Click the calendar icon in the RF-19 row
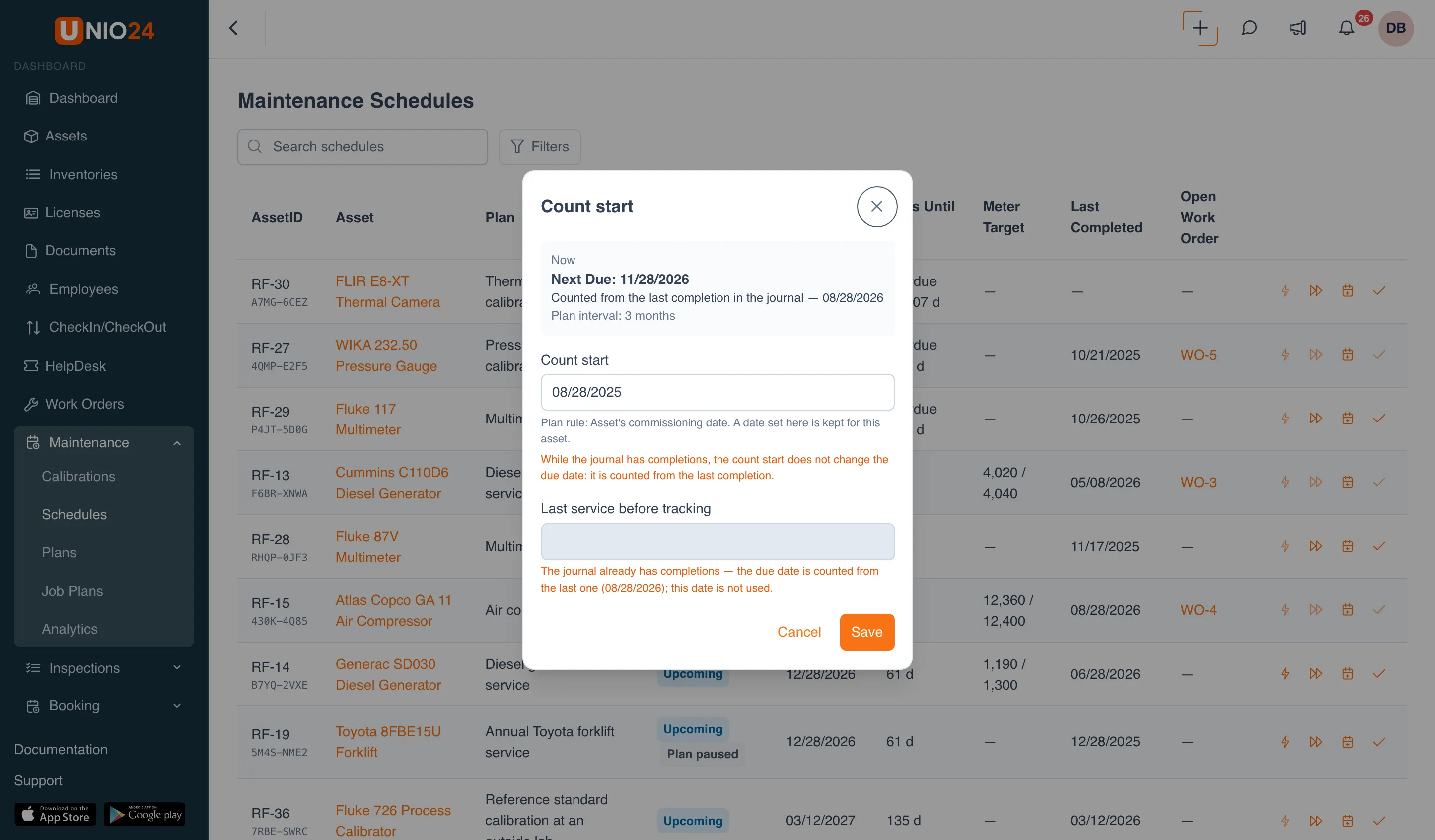 point(1347,742)
